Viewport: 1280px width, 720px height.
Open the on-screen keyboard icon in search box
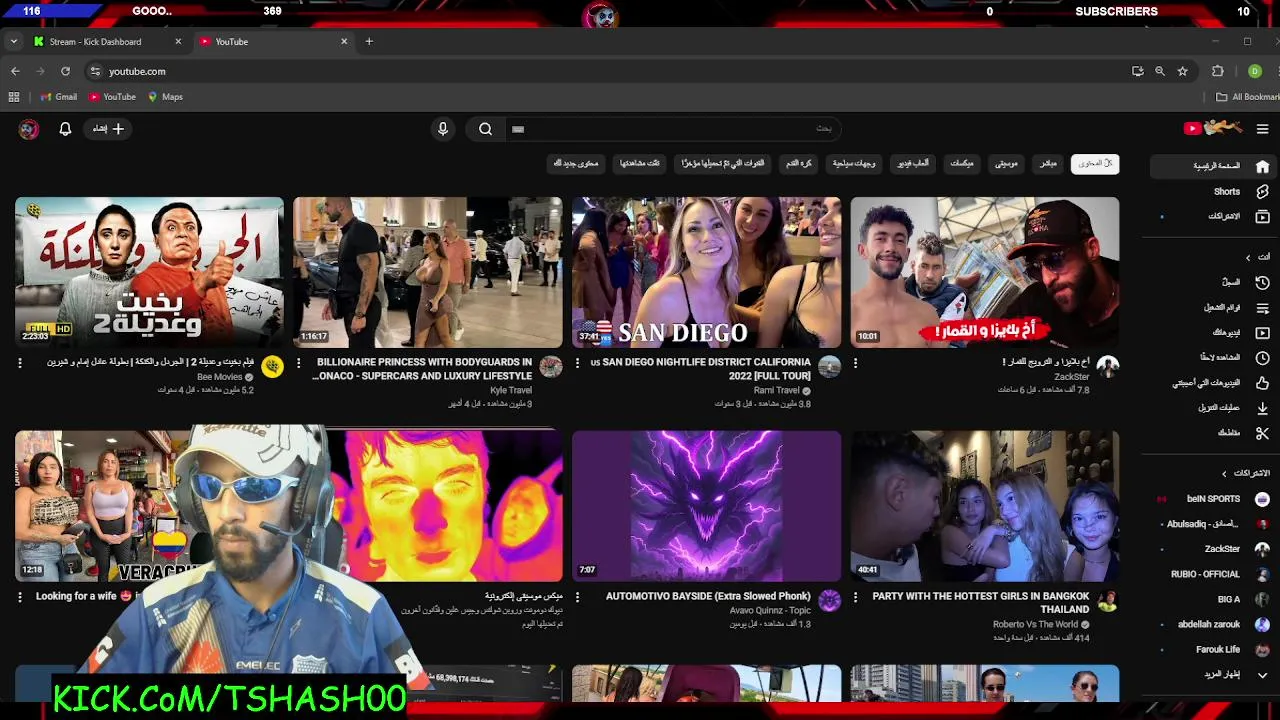tap(518, 129)
